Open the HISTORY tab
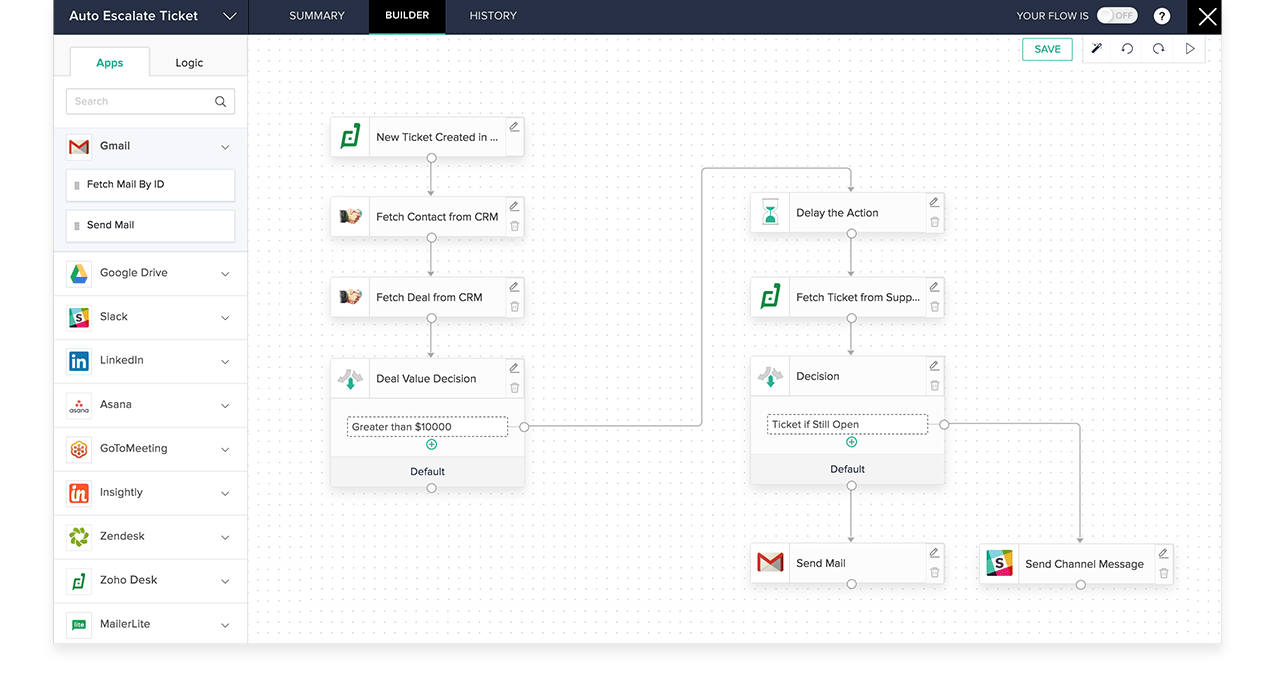Screen dimensions: 1280x681 tap(493, 16)
